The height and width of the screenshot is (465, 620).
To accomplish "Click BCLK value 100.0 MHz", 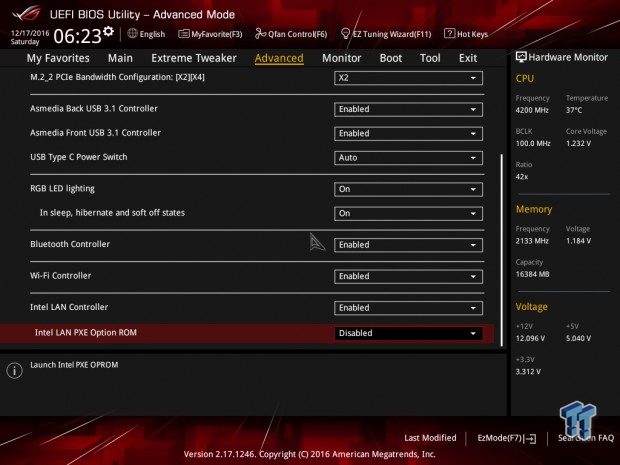I will (x=533, y=144).
